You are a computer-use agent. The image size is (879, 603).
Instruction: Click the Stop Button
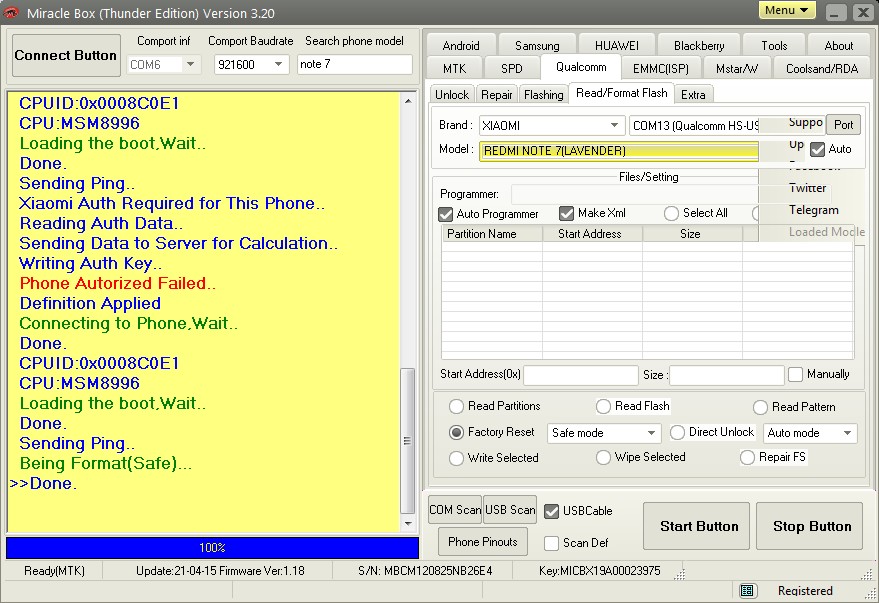[x=809, y=526]
